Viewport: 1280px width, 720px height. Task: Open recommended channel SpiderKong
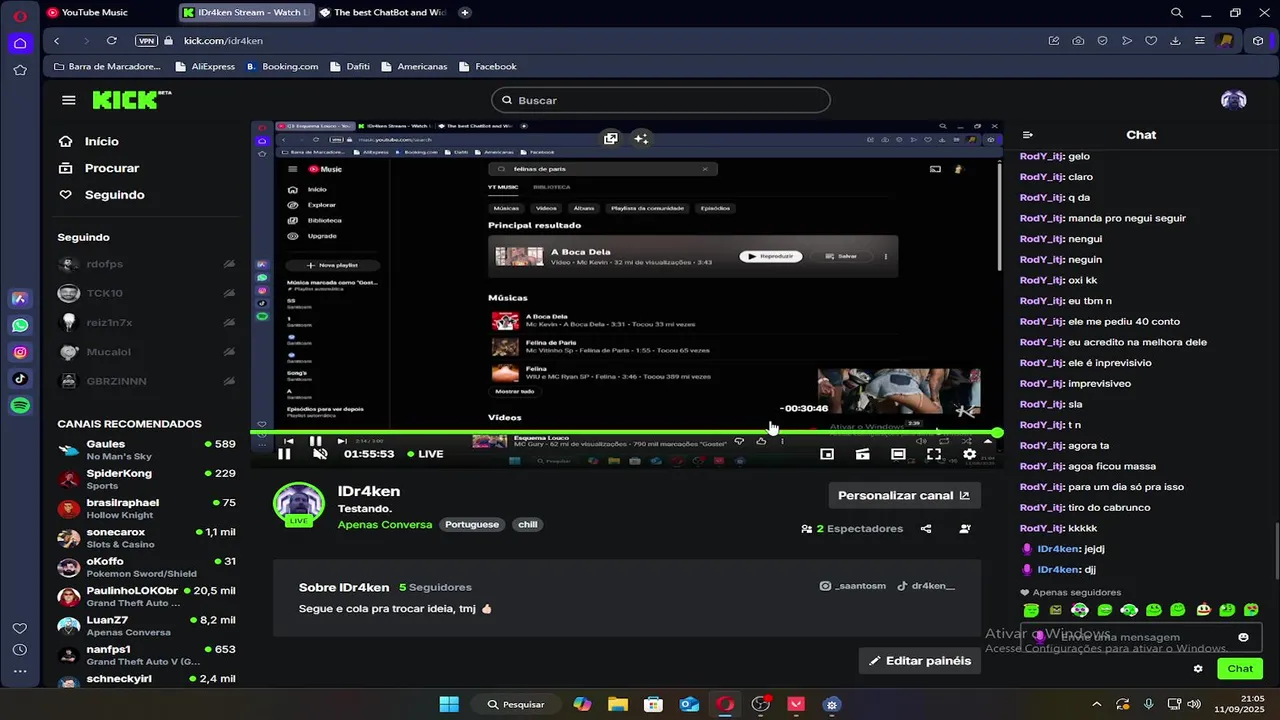click(x=146, y=479)
